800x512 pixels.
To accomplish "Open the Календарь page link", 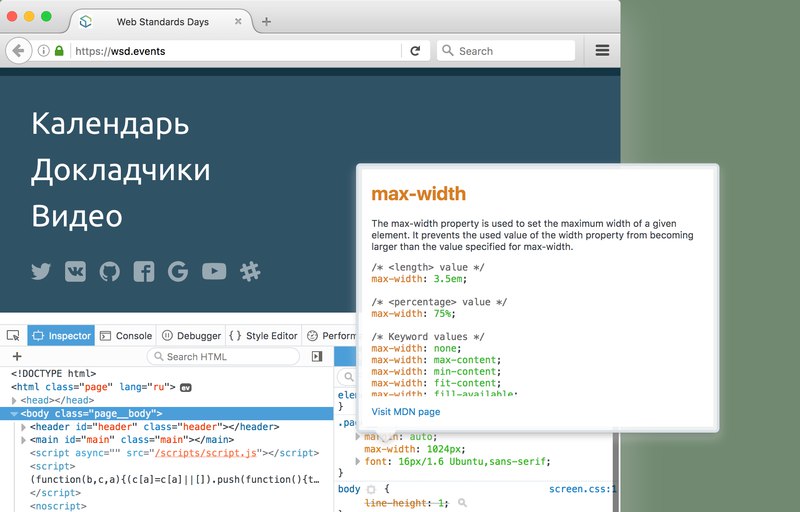I will [110, 124].
